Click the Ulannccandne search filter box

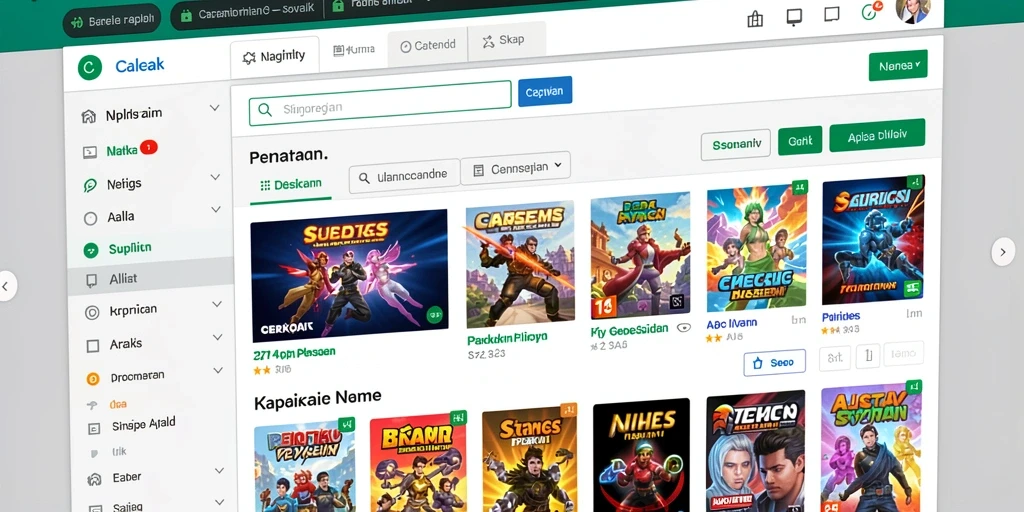click(x=403, y=176)
